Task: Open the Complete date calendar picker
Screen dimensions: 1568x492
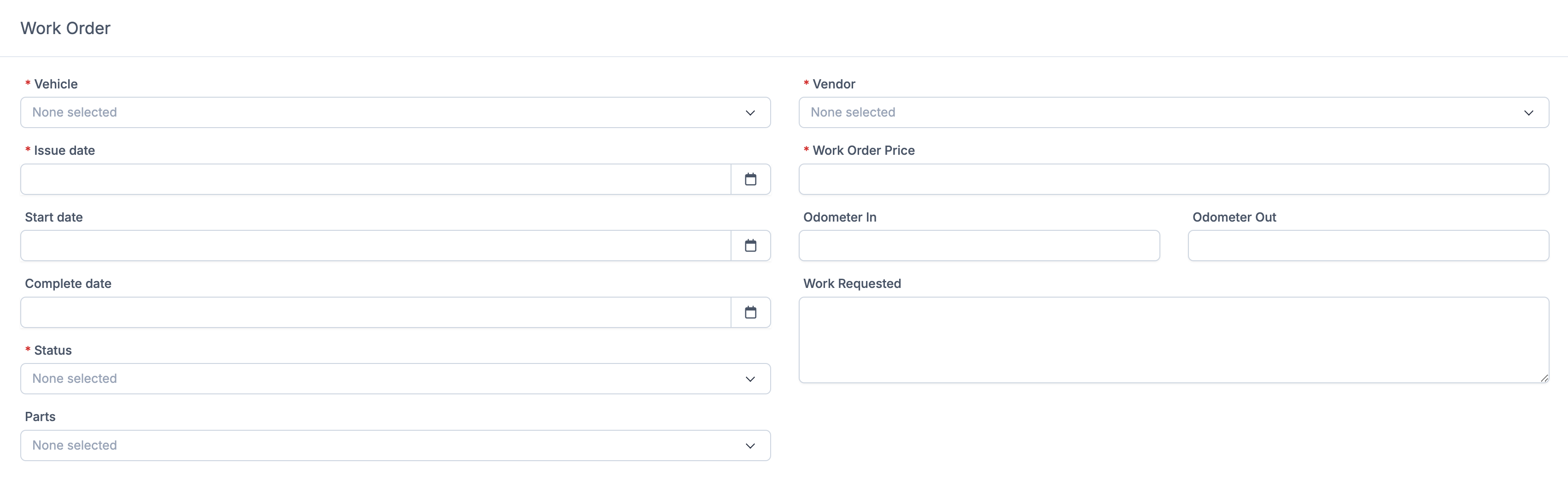Action: (750, 312)
